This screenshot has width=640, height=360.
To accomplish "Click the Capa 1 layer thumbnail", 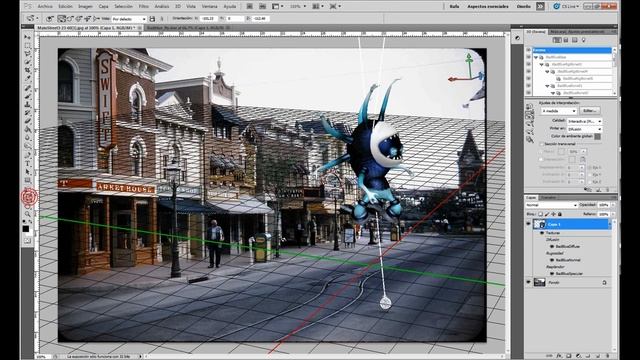I will click(x=540, y=224).
